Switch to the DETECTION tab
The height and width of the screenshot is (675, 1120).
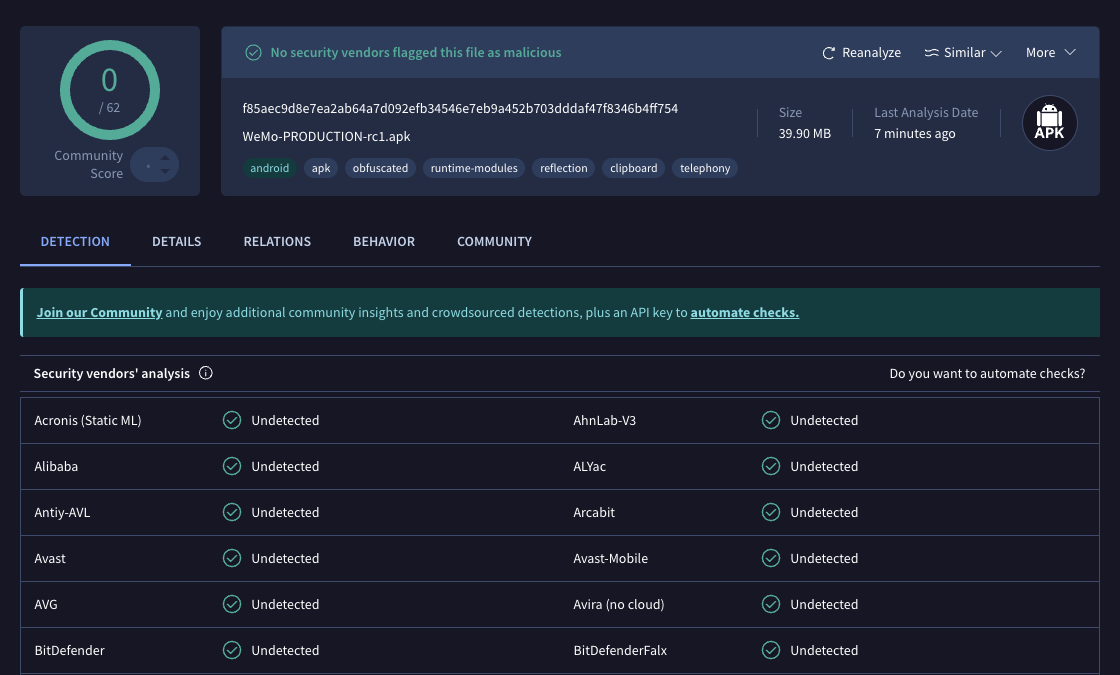[x=75, y=241]
